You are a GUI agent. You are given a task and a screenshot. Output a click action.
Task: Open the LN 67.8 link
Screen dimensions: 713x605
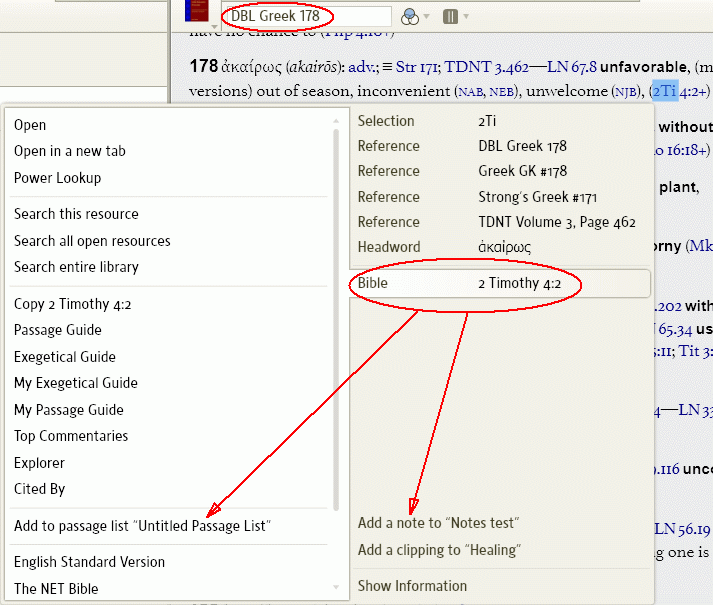(572, 67)
